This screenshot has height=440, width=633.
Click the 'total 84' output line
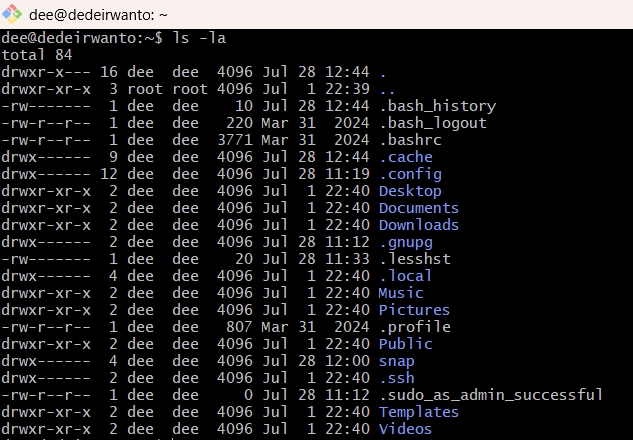(37, 55)
